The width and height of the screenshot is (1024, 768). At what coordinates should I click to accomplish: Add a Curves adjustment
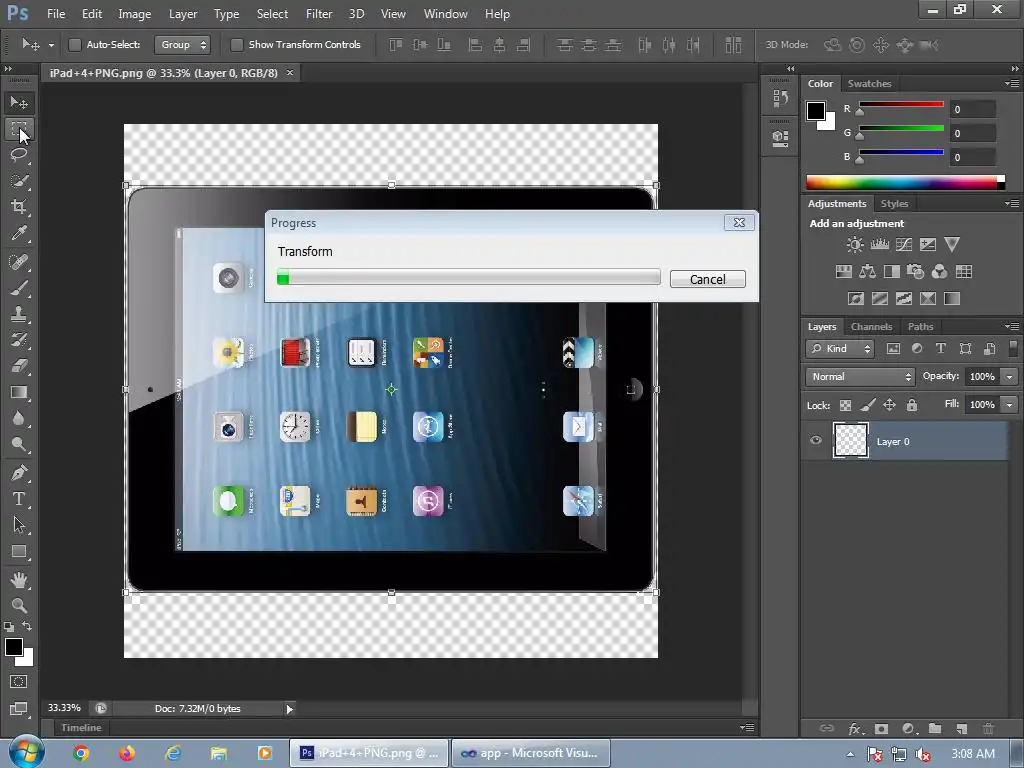pyautogui.click(x=904, y=245)
